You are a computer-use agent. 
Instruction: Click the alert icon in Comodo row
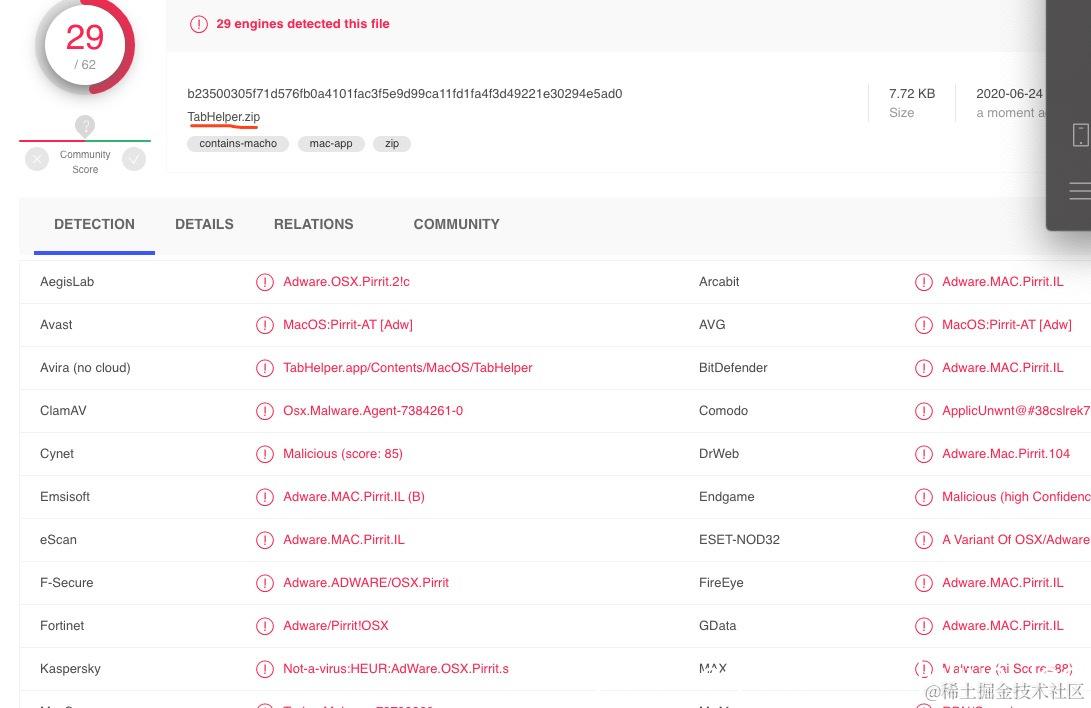[x=924, y=412]
